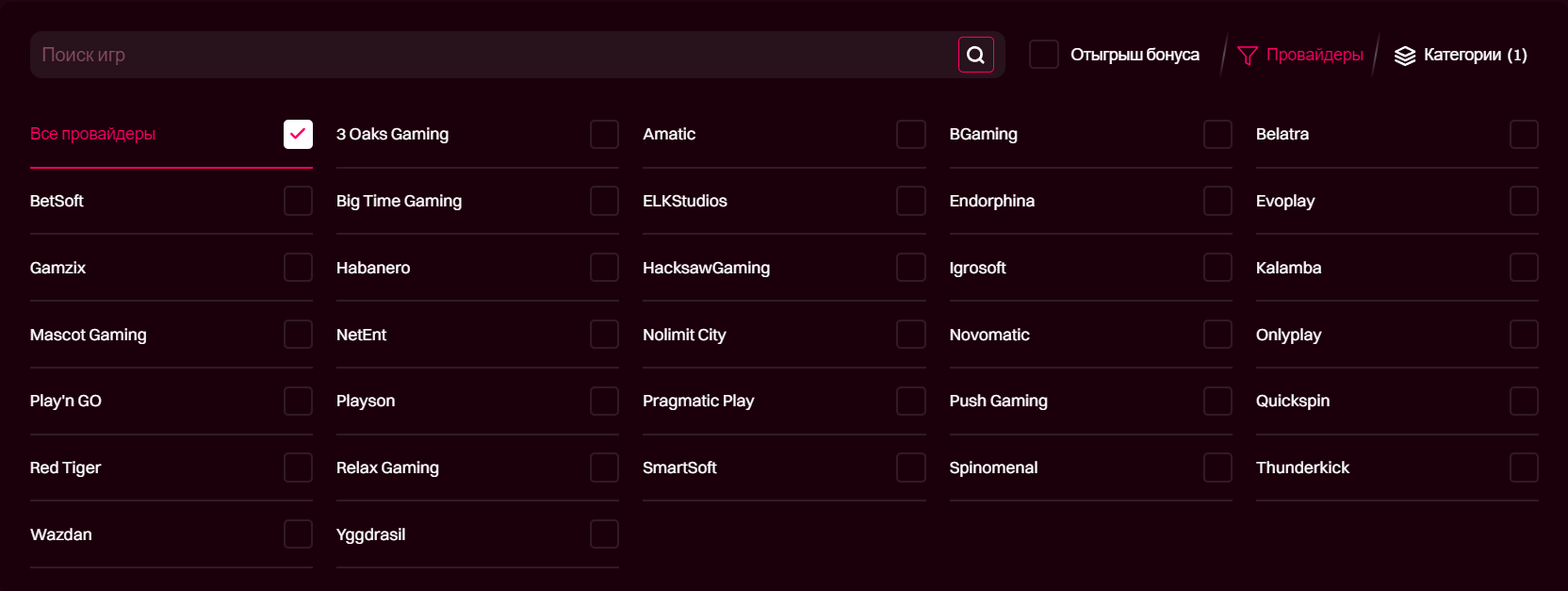This screenshot has width=1568, height=591.
Task: Enable the Thunderkick provider checkbox
Action: point(1524,468)
